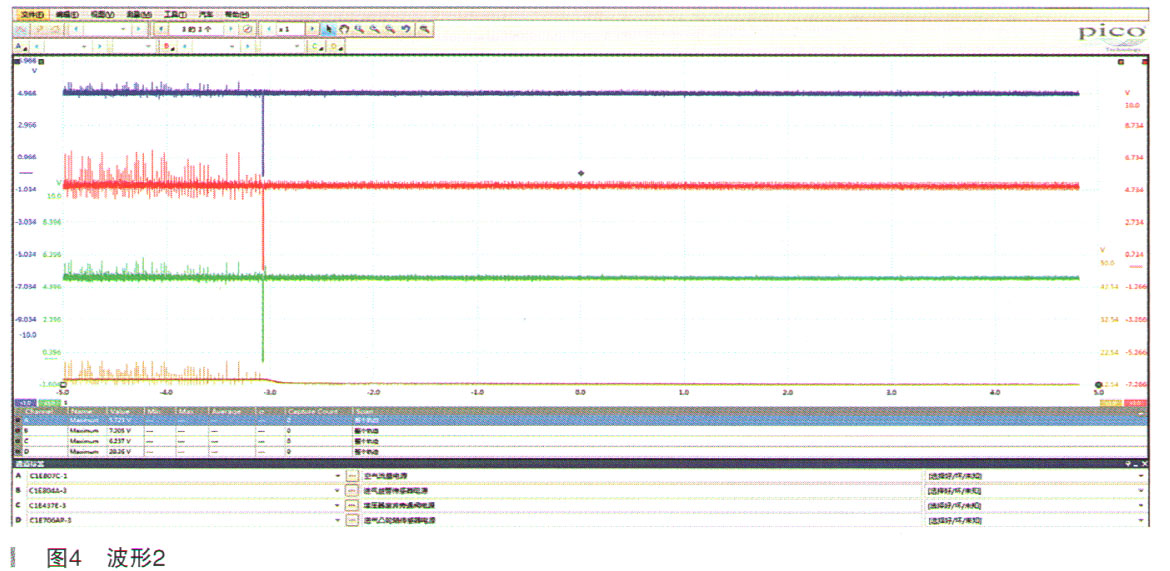Select row D with value 28.26 V
This screenshot has height=571, width=1170.
pyautogui.click(x=582, y=452)
